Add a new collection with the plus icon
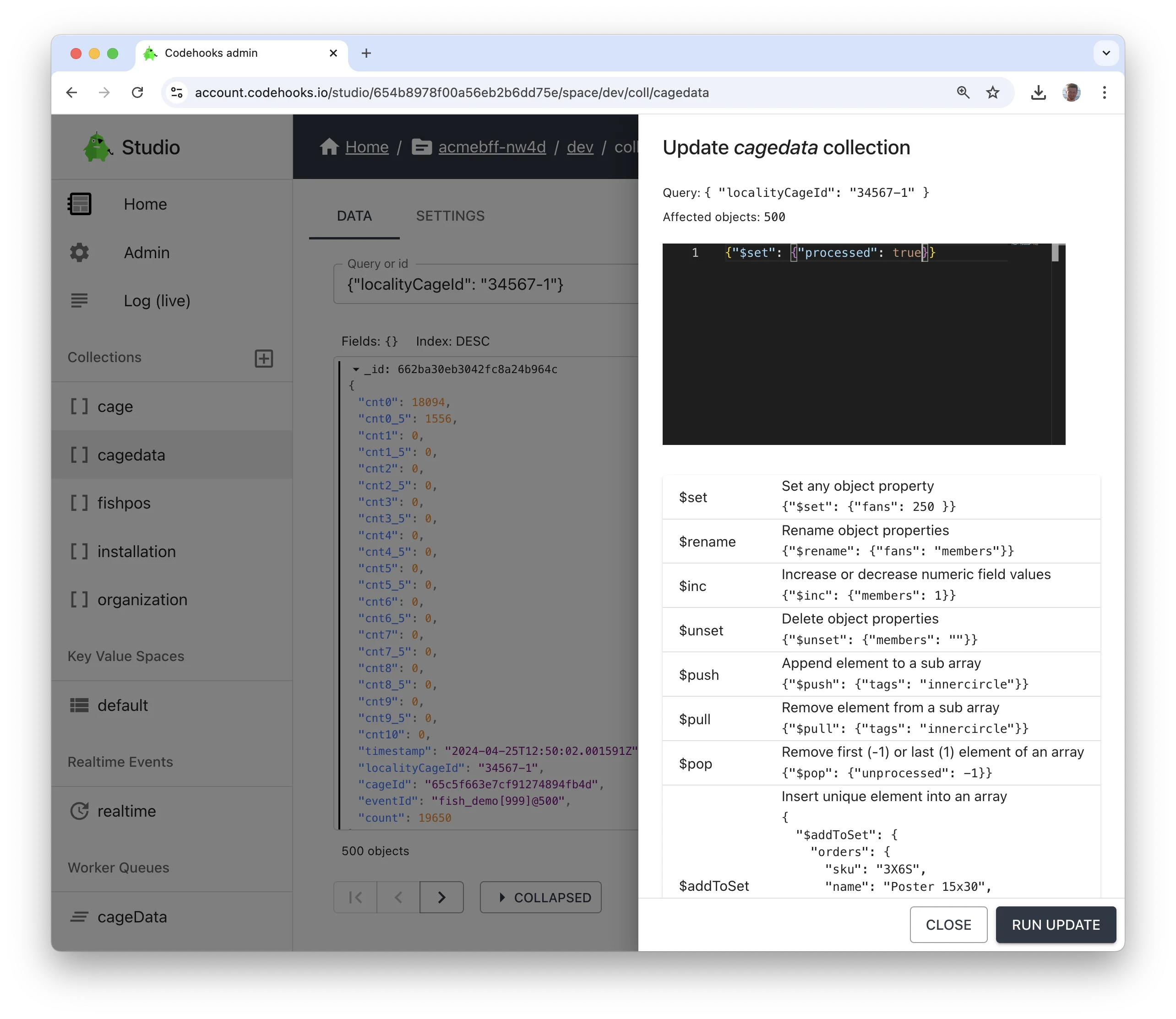Screen dimensions: 1176x1019 [263, 358]
